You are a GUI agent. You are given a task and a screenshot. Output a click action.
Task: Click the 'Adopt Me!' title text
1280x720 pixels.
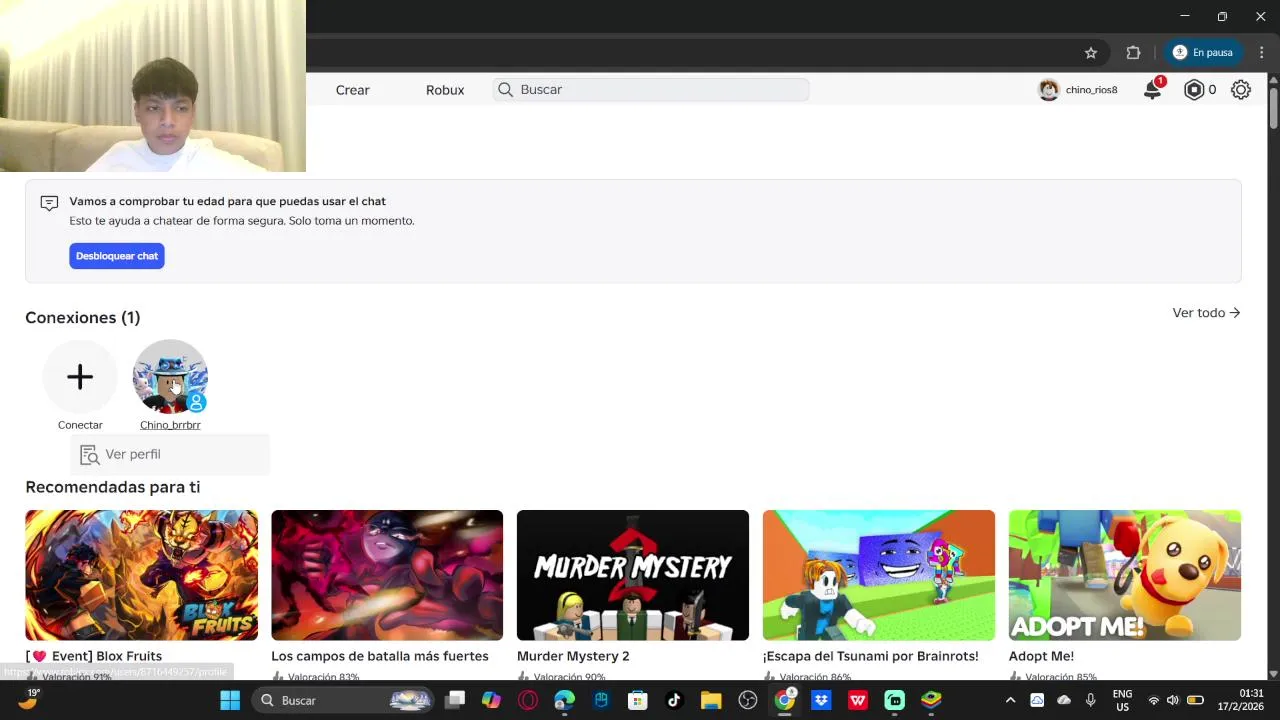(x=1041, y=656)
